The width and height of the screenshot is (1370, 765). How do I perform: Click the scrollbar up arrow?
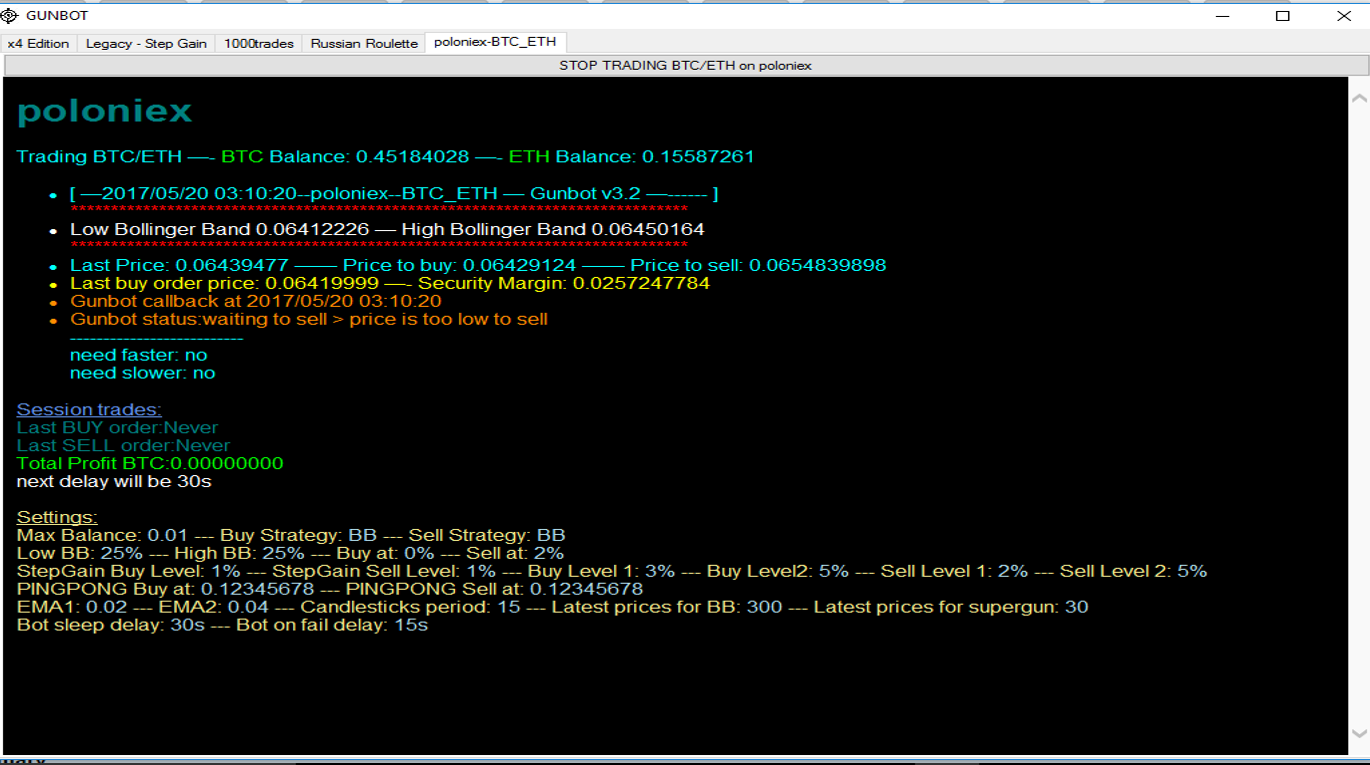(x=1359, y=98)
